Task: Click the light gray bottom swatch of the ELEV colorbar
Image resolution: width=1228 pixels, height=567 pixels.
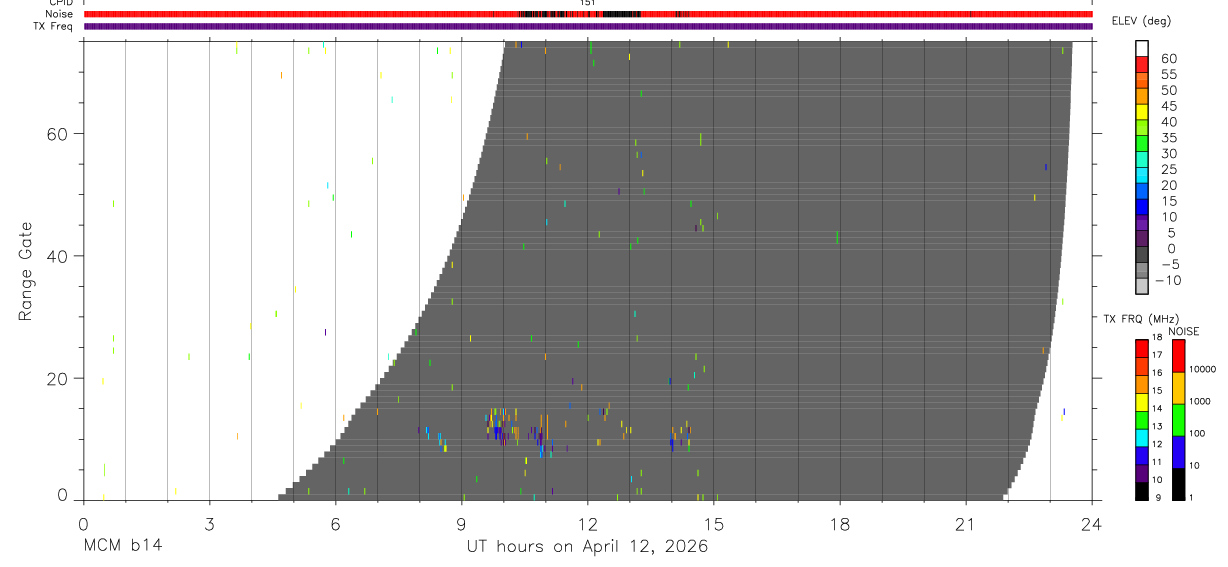Action: [x=1142, y=286]
